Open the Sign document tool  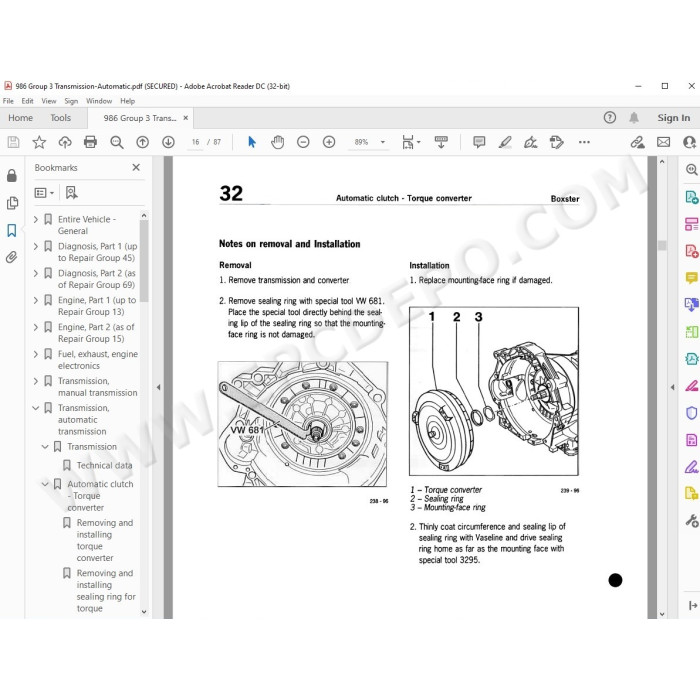[531, 142]
